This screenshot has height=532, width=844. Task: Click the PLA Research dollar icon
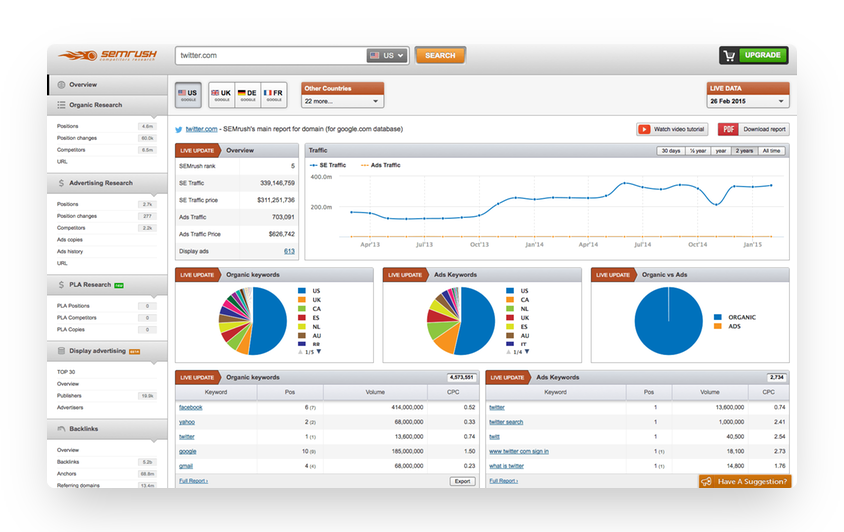(x=61, y=285)
